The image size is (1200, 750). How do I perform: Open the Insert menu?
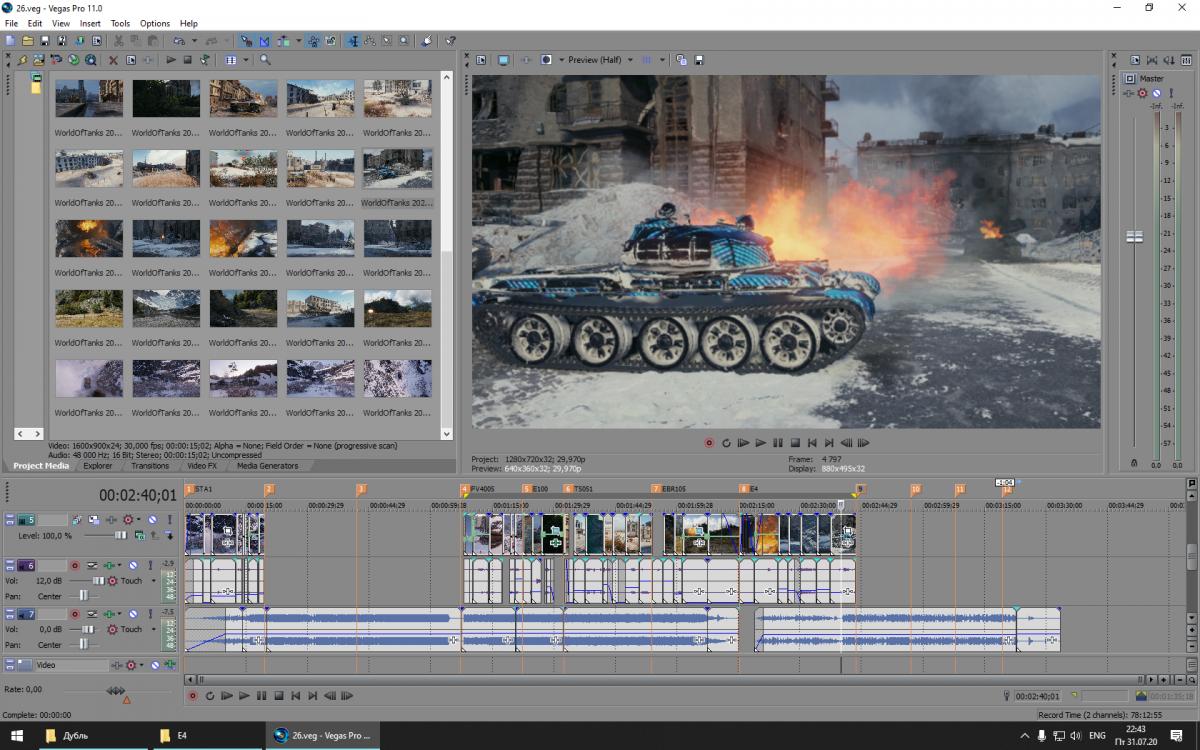[90, 23]
